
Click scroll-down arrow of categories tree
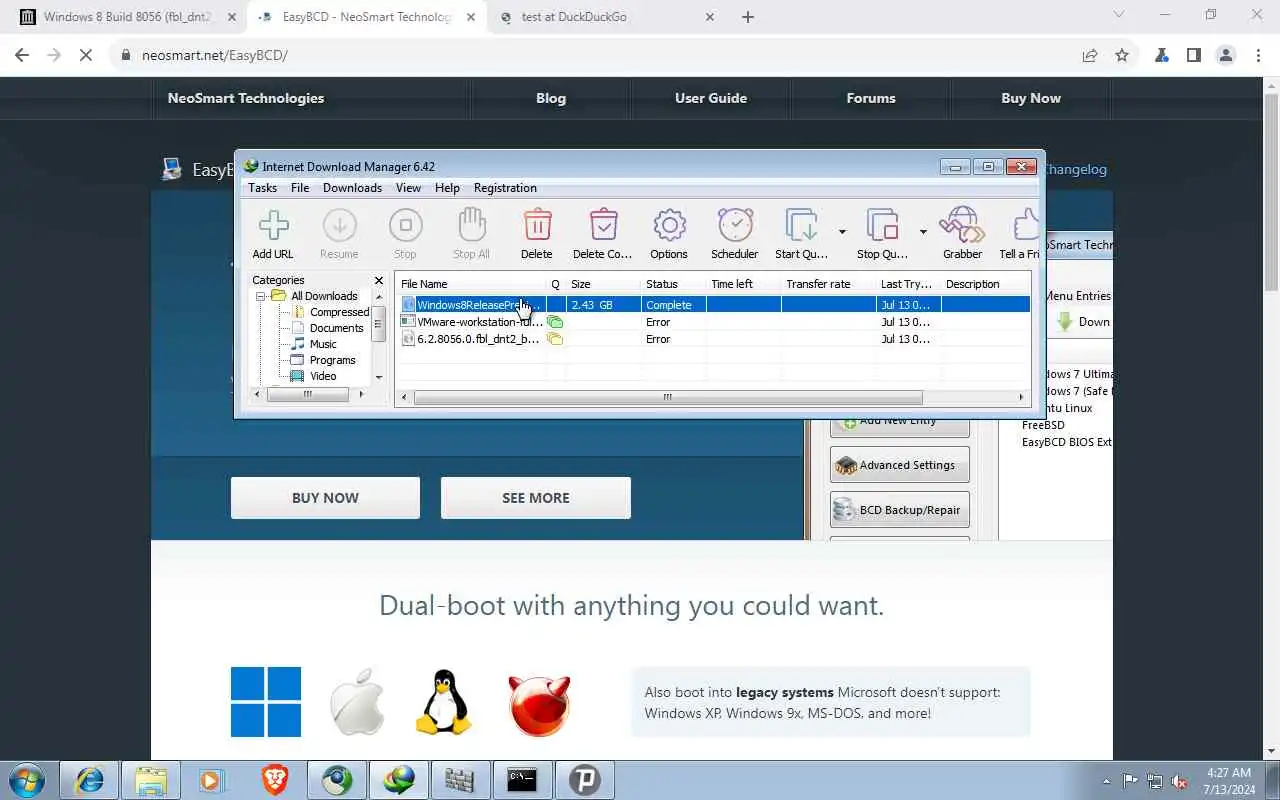click(x=379, y=377)
